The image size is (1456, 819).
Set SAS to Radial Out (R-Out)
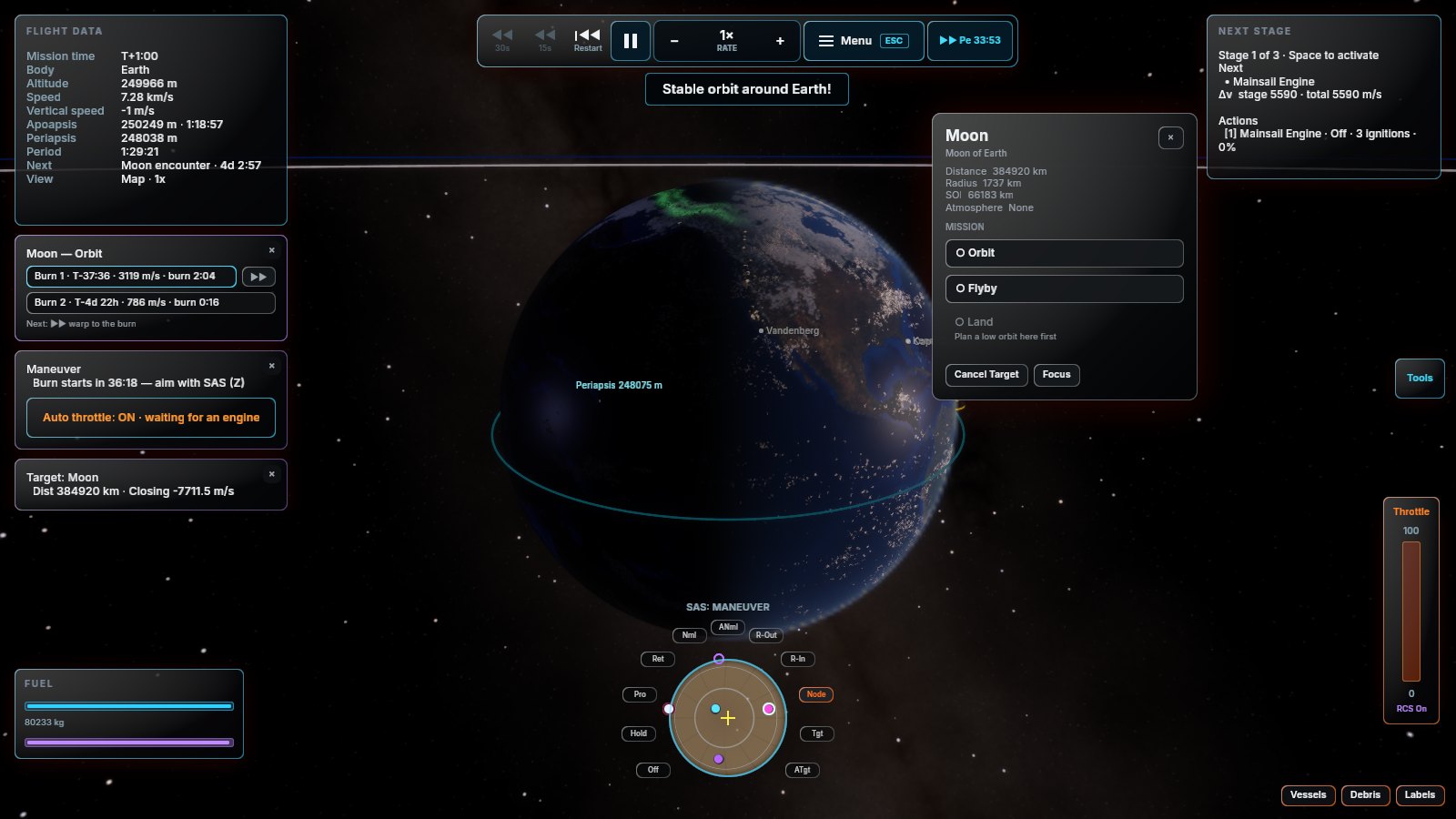coord(766,635)
